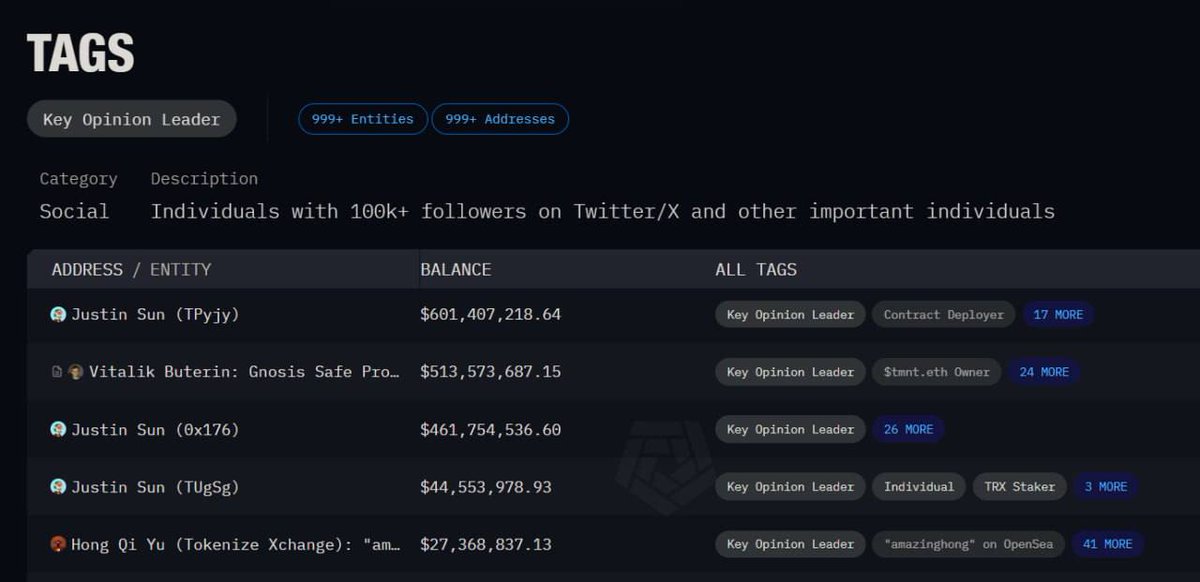Click Key Opinion Leader tag in Vitalik Buterin row
The height and width of the screenshot is (582, 1200).
click(x=790, y=372)
